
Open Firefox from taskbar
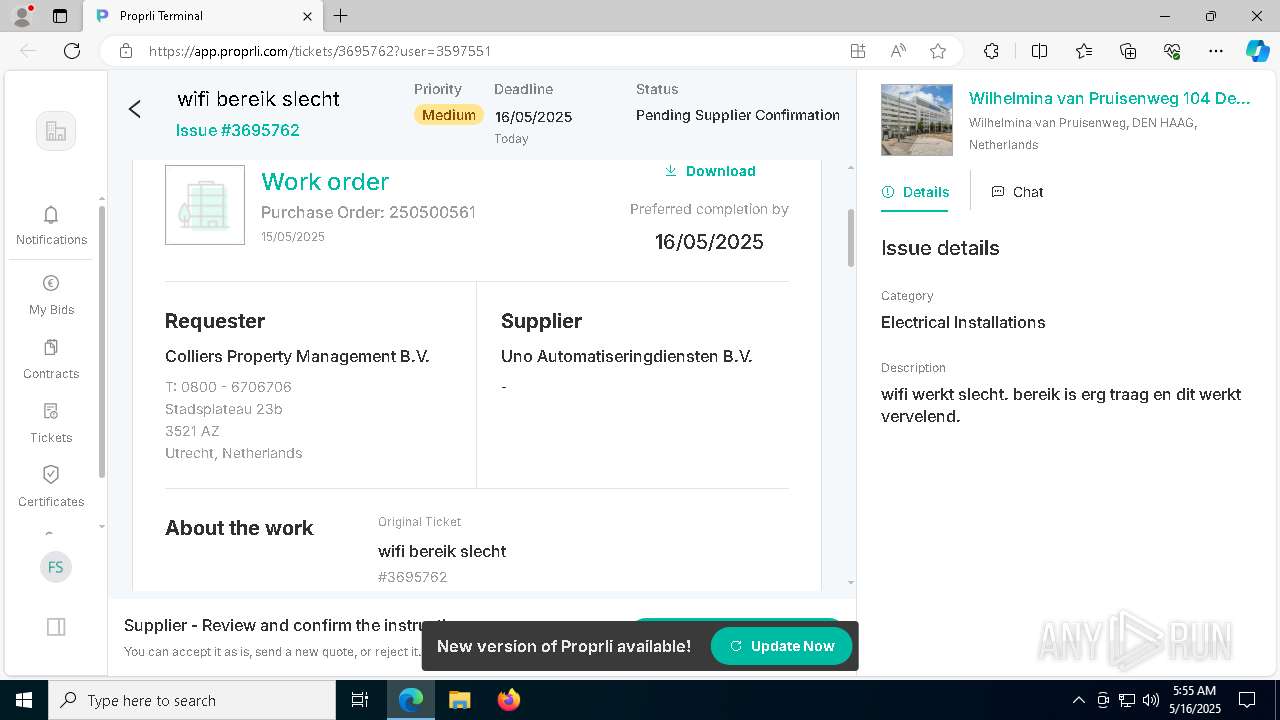[x=509, y=700]
